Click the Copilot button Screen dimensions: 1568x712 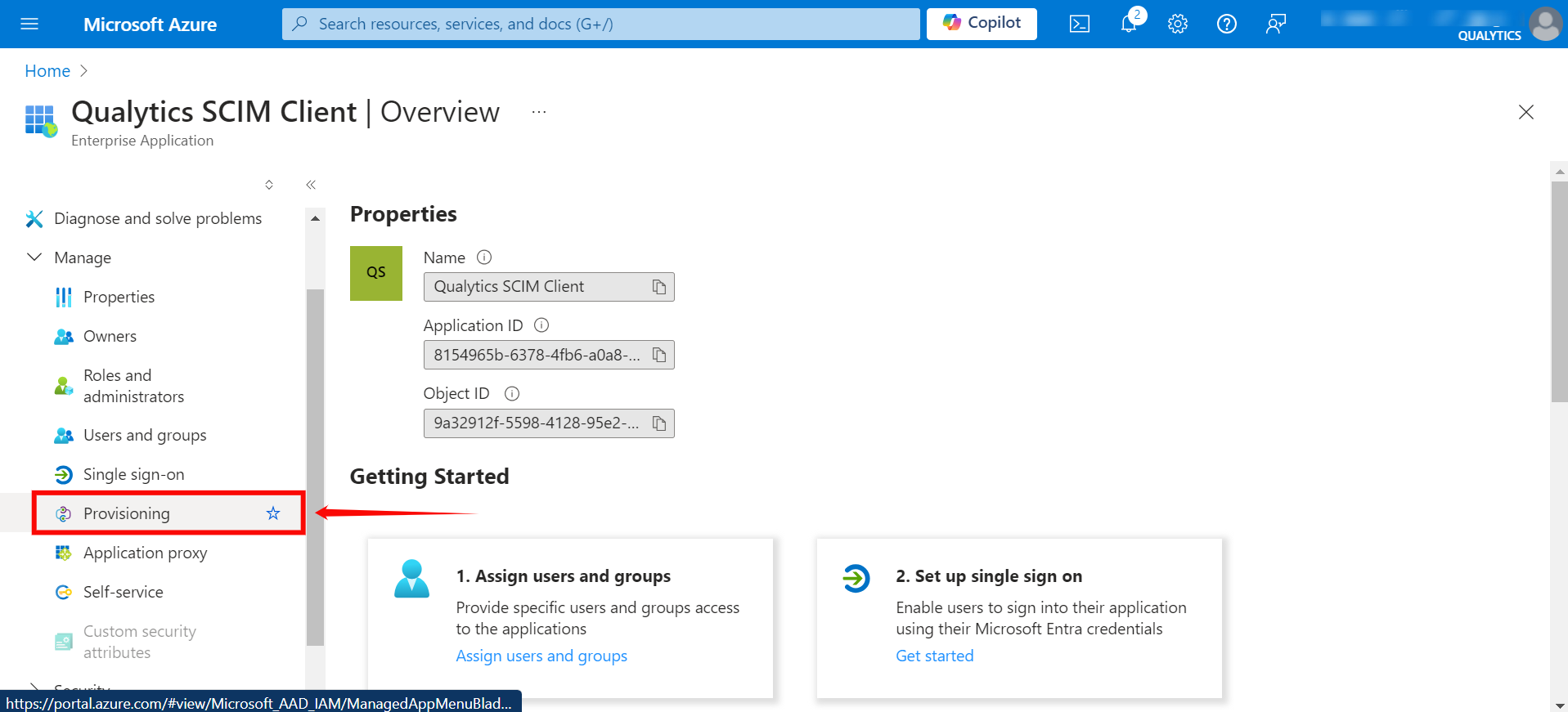point(982,24)
